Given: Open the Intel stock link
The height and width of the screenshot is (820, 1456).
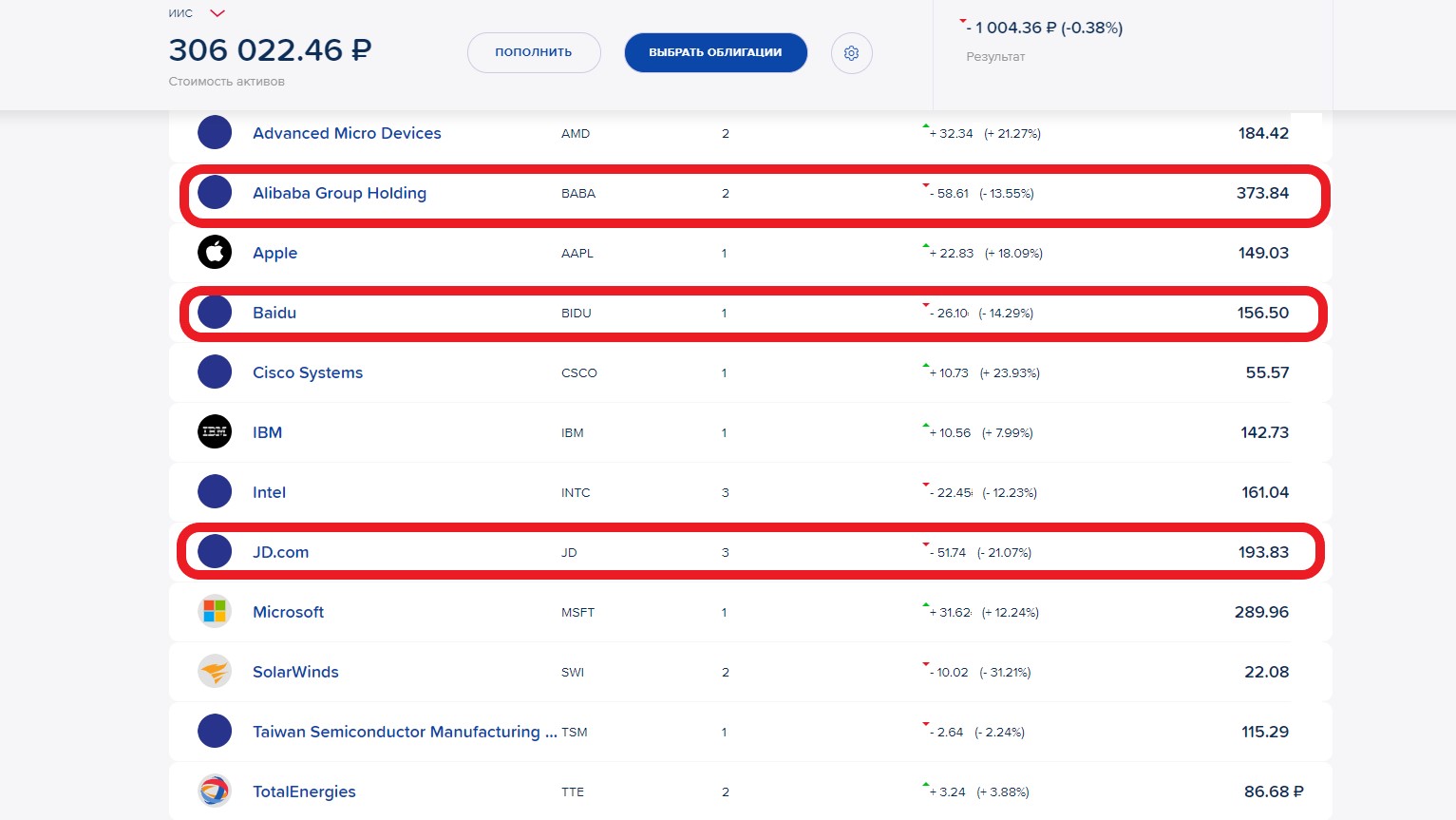Looking at the screenshot, I should click(x=269, y=492).
